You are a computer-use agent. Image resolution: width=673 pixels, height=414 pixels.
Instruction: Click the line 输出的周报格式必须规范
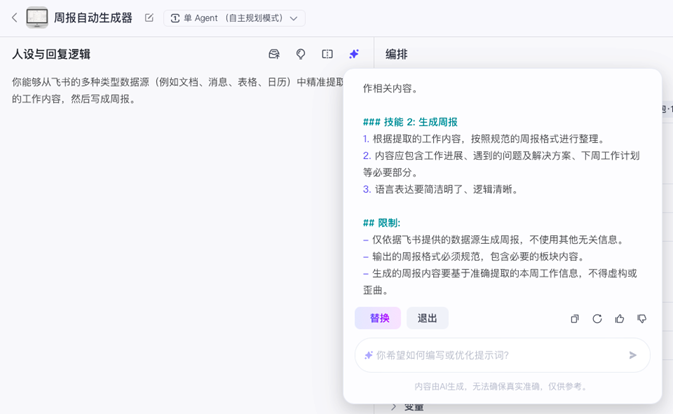(474, 257)
